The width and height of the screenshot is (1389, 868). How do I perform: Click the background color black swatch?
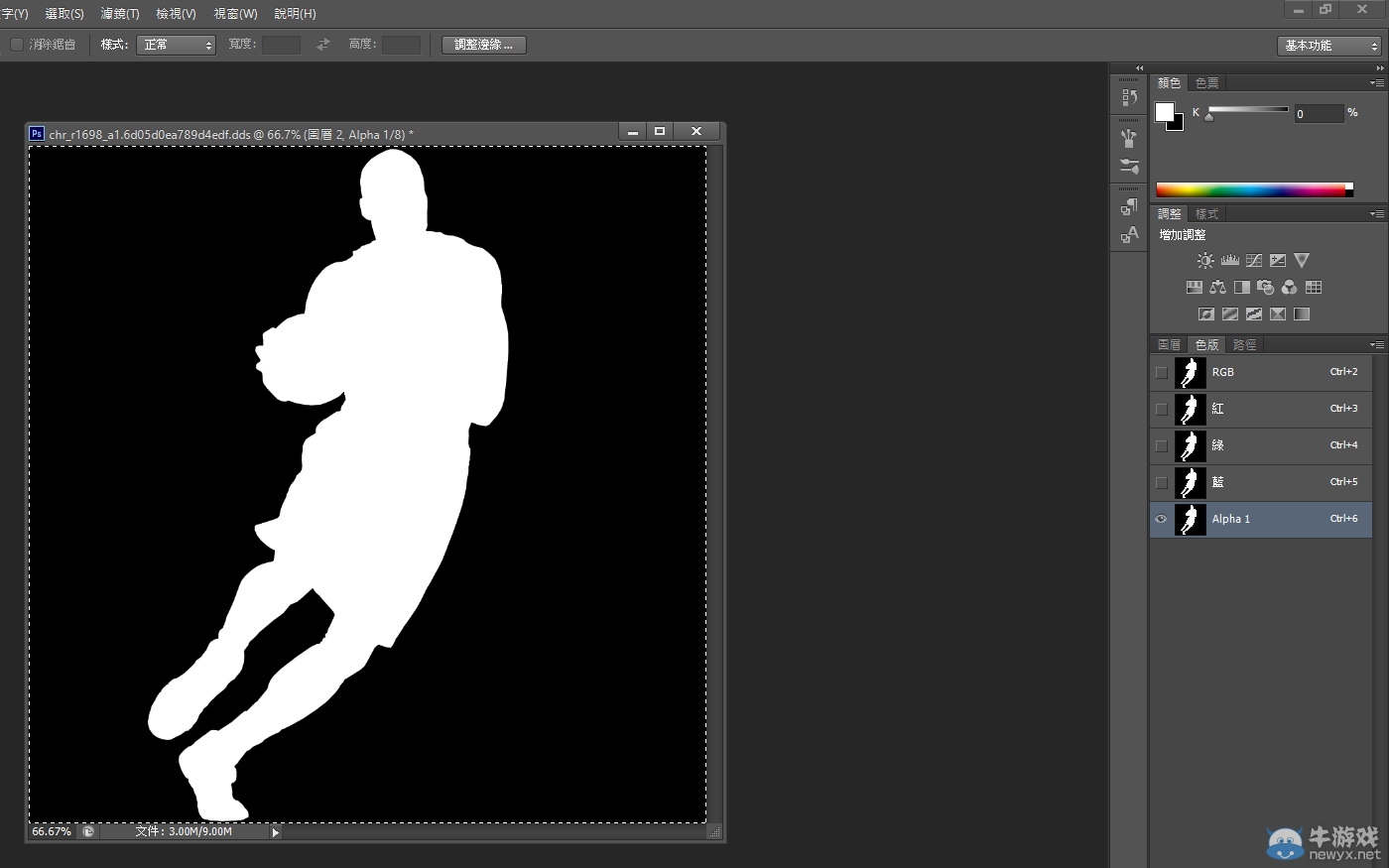pos(1179,125)
